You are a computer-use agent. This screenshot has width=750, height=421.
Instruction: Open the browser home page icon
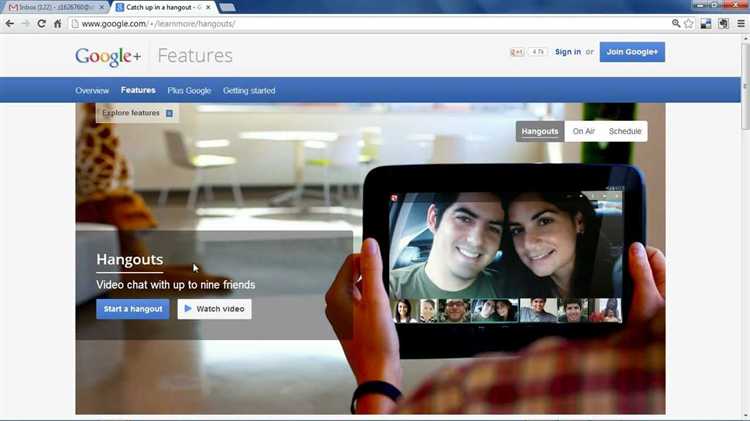tap(57, 23)
